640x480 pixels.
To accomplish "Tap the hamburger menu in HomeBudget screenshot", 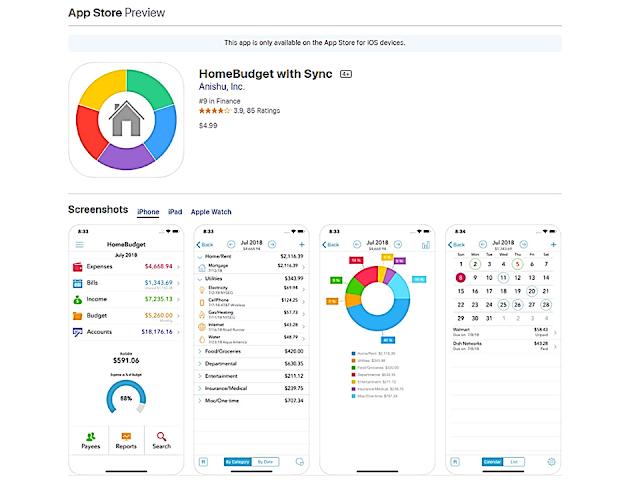I will pyautogui.click(x=80, y=244).
